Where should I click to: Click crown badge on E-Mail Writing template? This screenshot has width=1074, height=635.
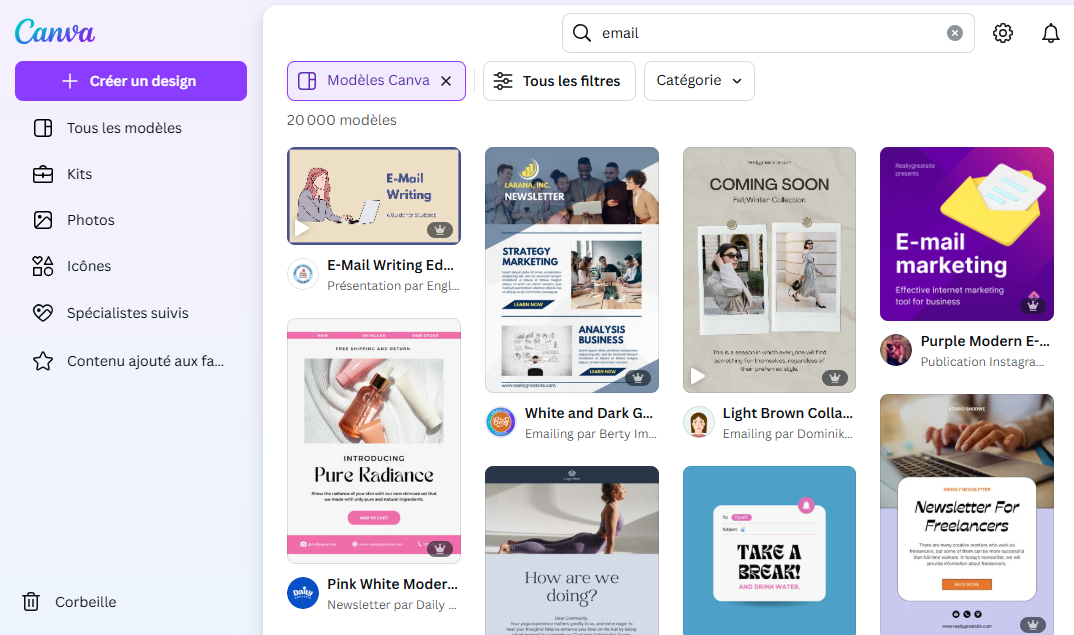(x=440, y=230)
